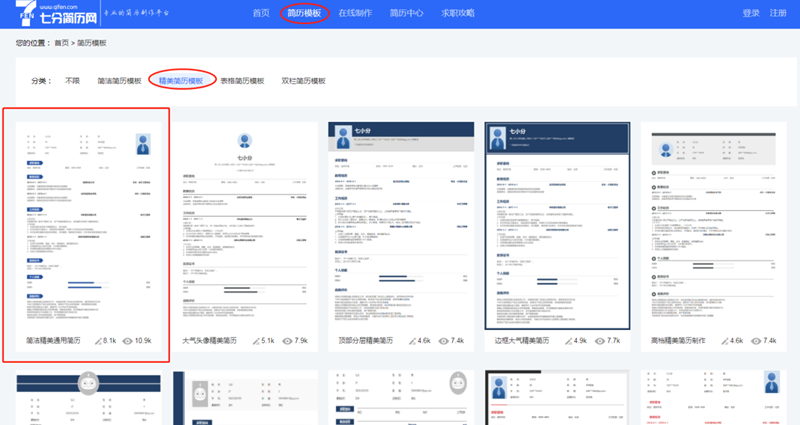The width and height of the screenshot is (800, 425).
Task: Select the 表格简历模板 category filter
Action: click(x=242, y=81)
